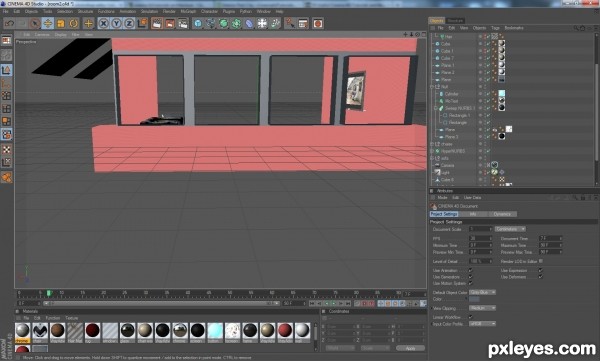Activate the Move tool
The image size is (600, 362).
point(48,24)
